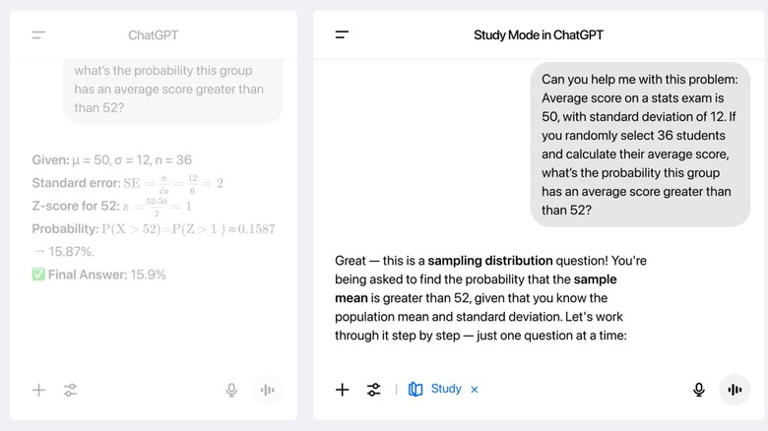Screen dimensions: 768x431
Task: Start dictation with right panel microphone
Action: 699,390
